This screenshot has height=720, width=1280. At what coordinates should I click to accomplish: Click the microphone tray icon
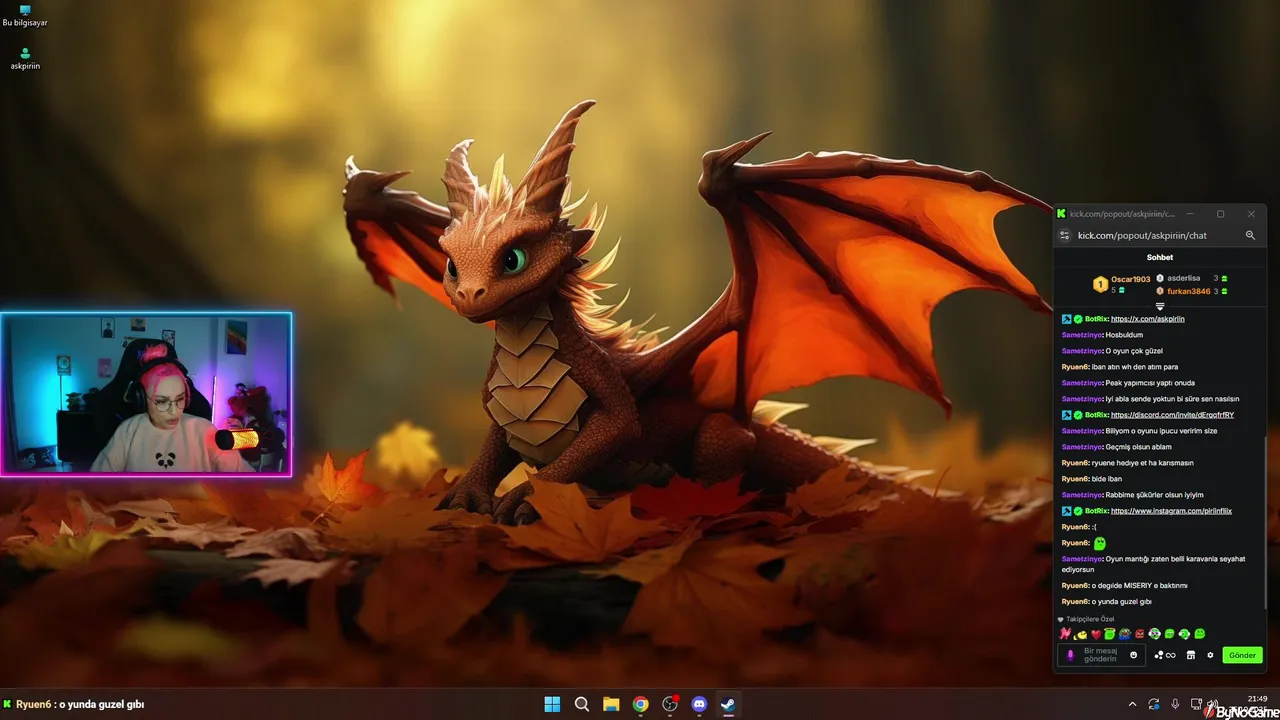[x=1175, y=704]
